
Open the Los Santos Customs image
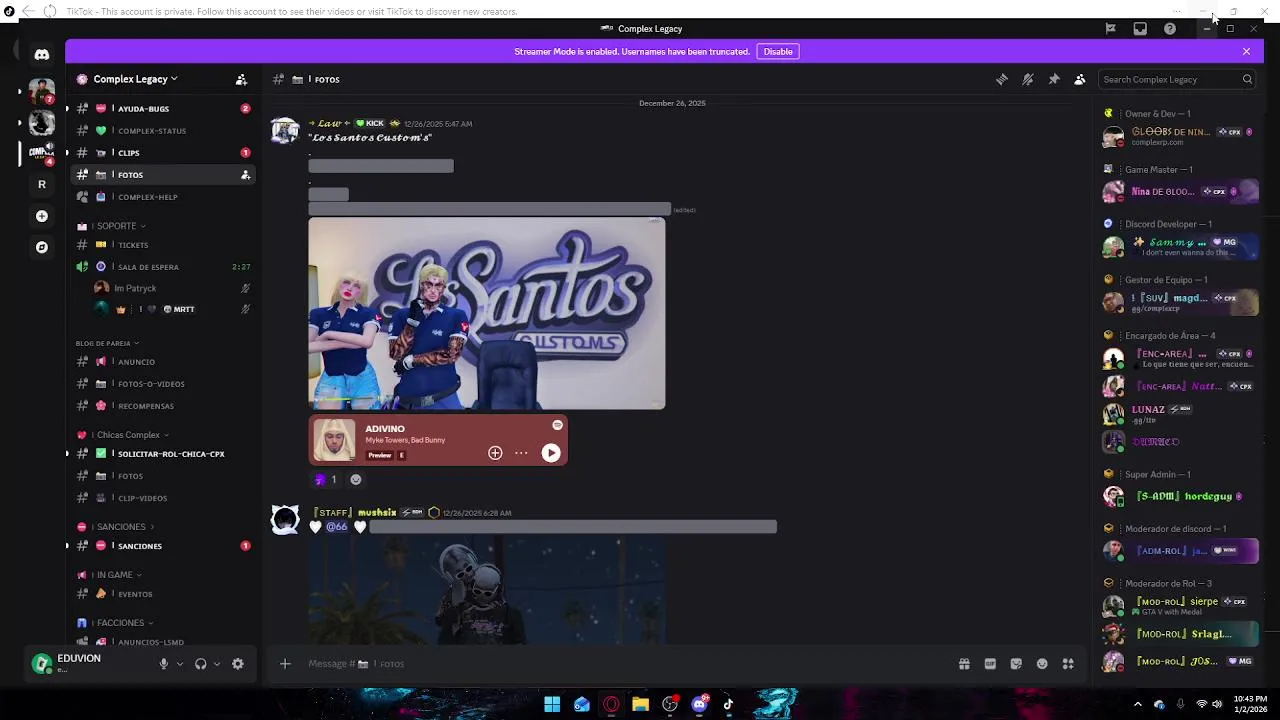coord(487,314)
